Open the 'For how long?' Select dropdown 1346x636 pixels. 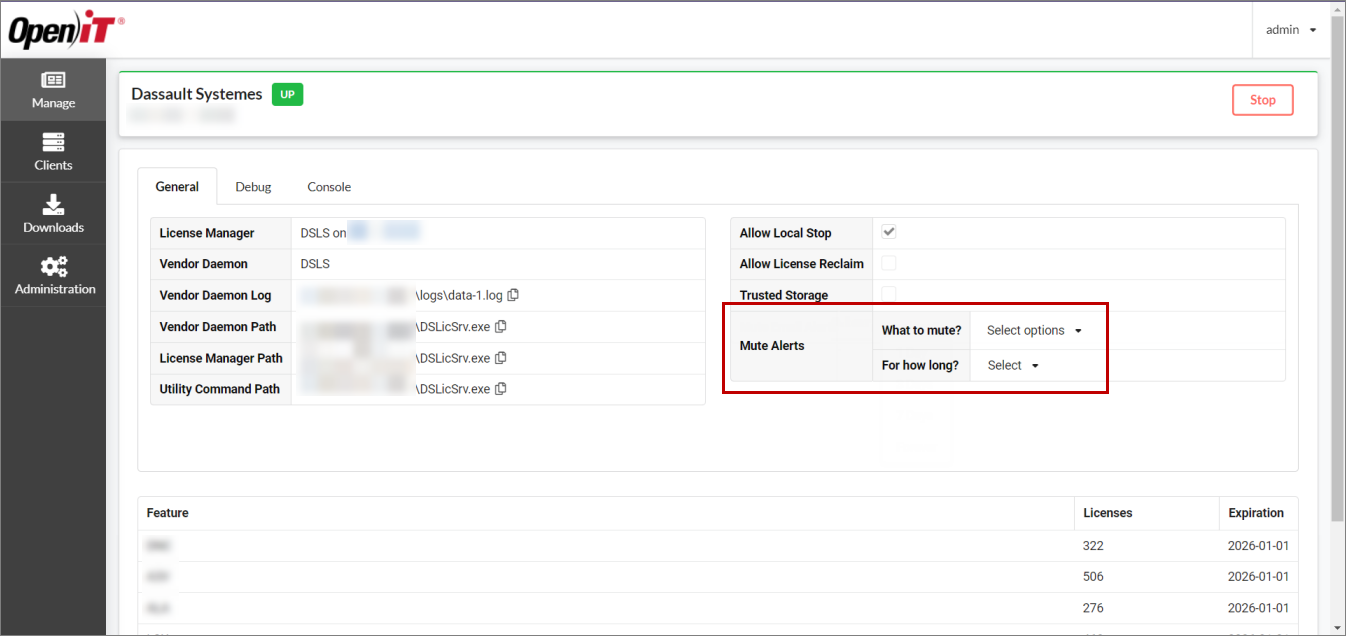click(x=1010, y=365)
